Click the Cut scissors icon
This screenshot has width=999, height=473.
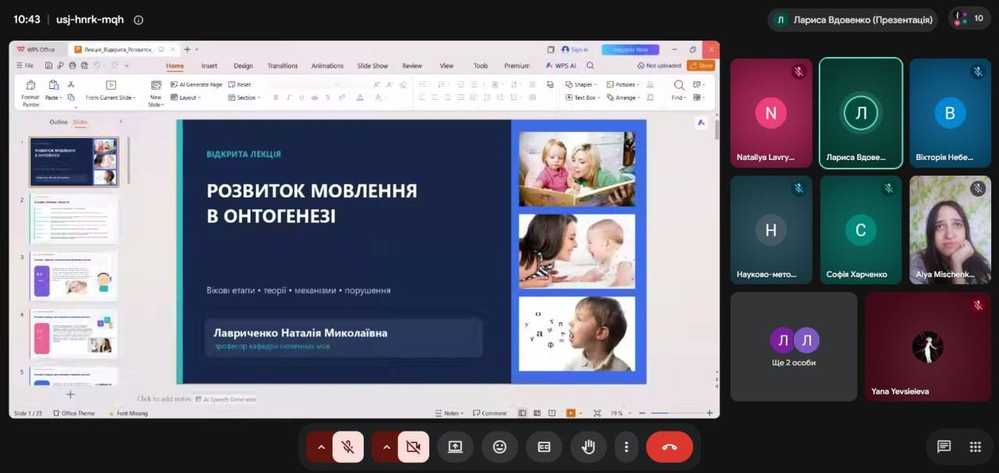click(71, 85)
